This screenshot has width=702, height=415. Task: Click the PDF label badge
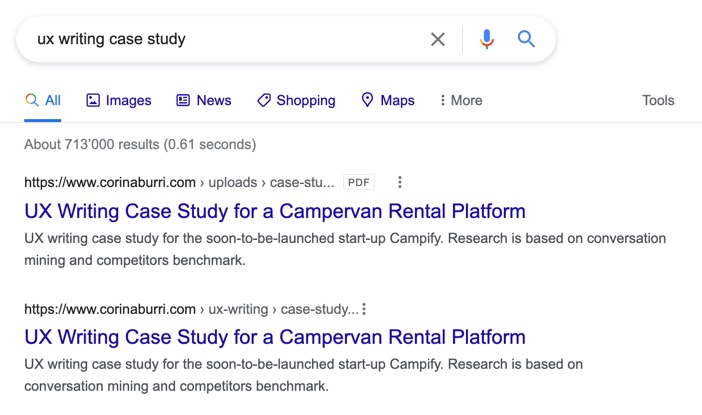(359, 182)
